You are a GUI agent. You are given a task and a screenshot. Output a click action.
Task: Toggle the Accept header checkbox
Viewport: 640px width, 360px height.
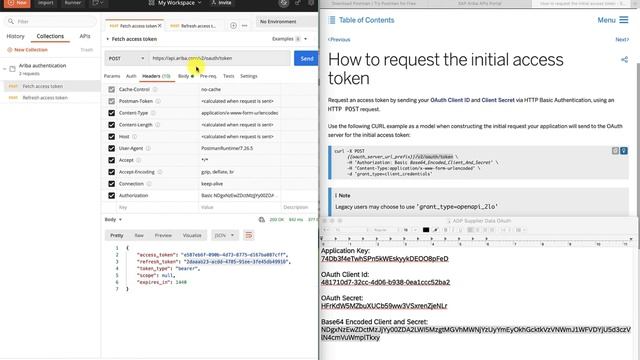(111, 160)
